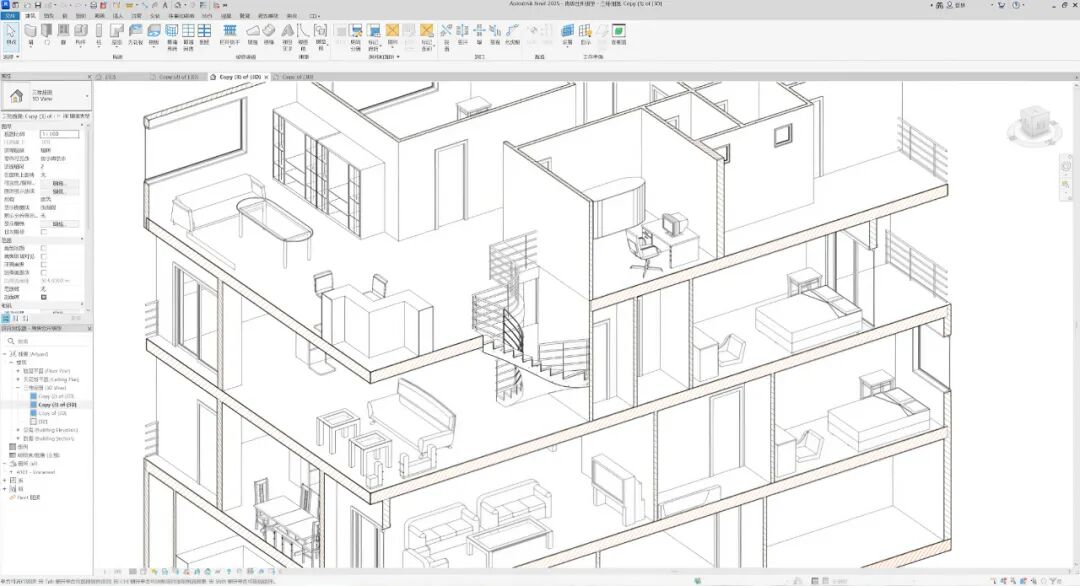This screenshot has height=586, width=1080.
Task: Select the Curtain Grid tool
Action: [x=188, y=36]
